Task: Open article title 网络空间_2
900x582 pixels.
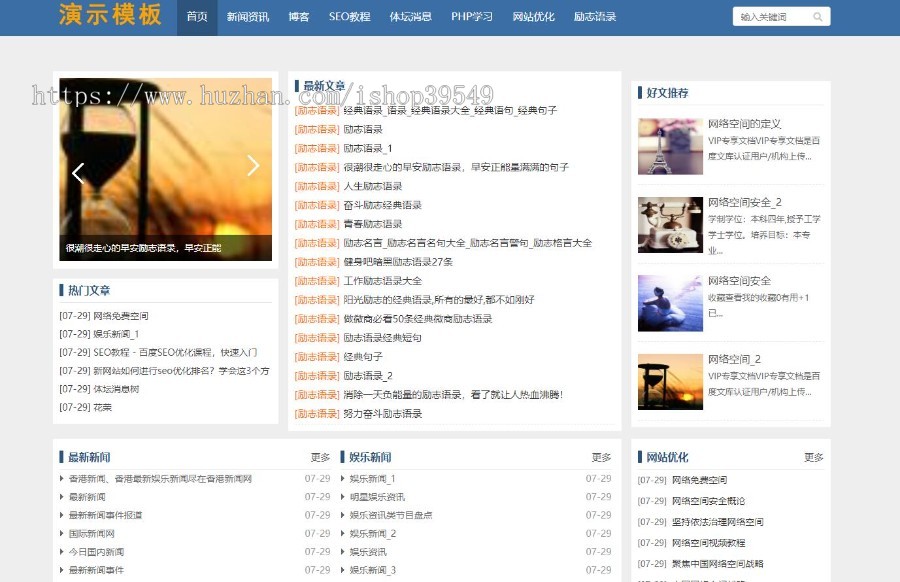Action: 734,359
